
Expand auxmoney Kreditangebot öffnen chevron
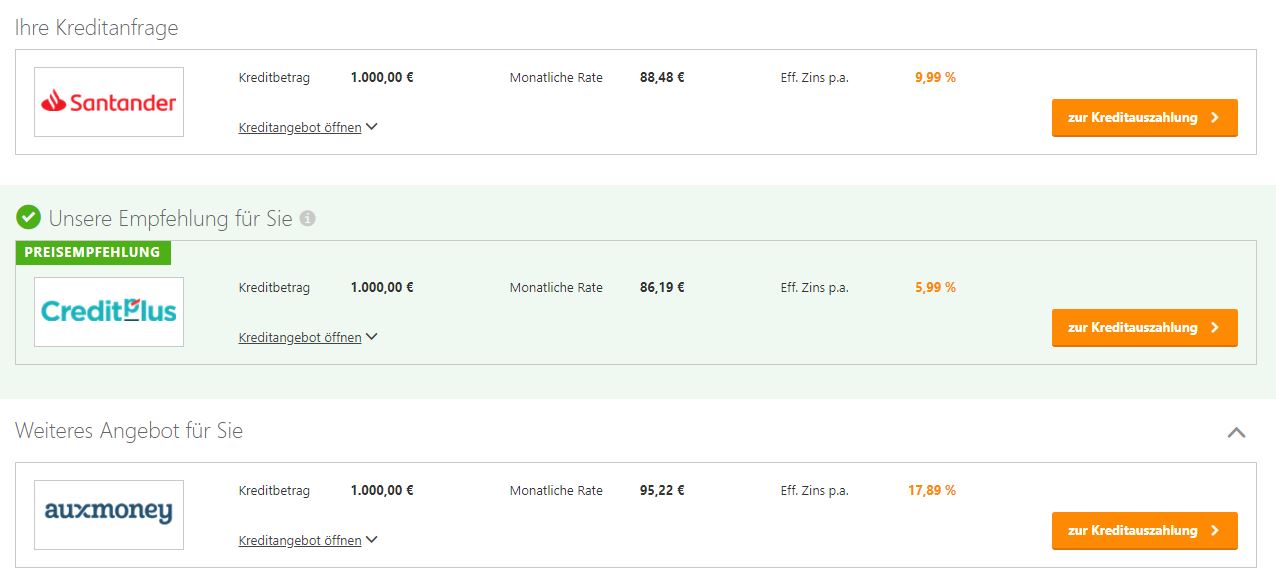coord(371,540)
